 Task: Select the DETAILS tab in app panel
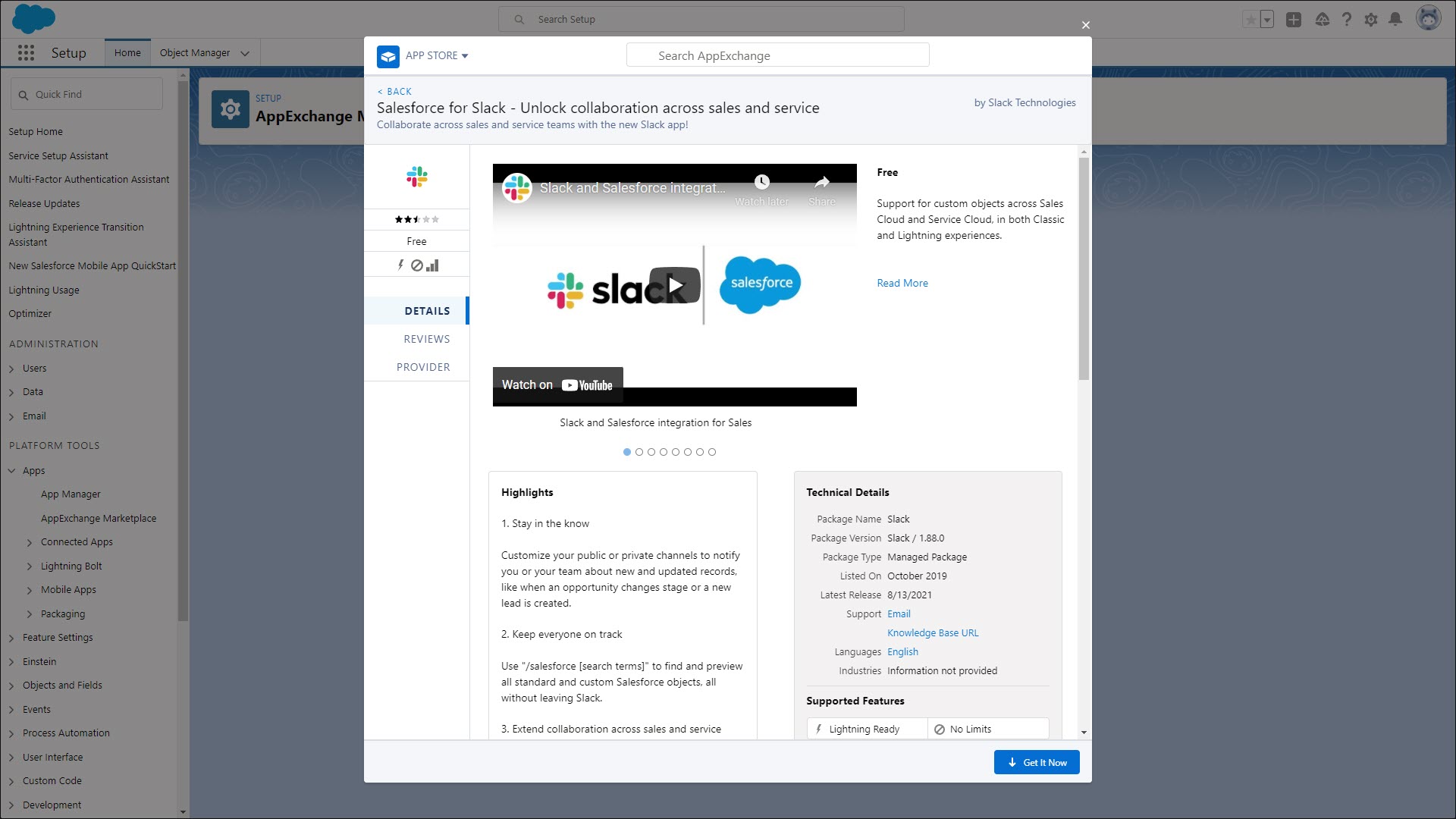click(427, 310)
